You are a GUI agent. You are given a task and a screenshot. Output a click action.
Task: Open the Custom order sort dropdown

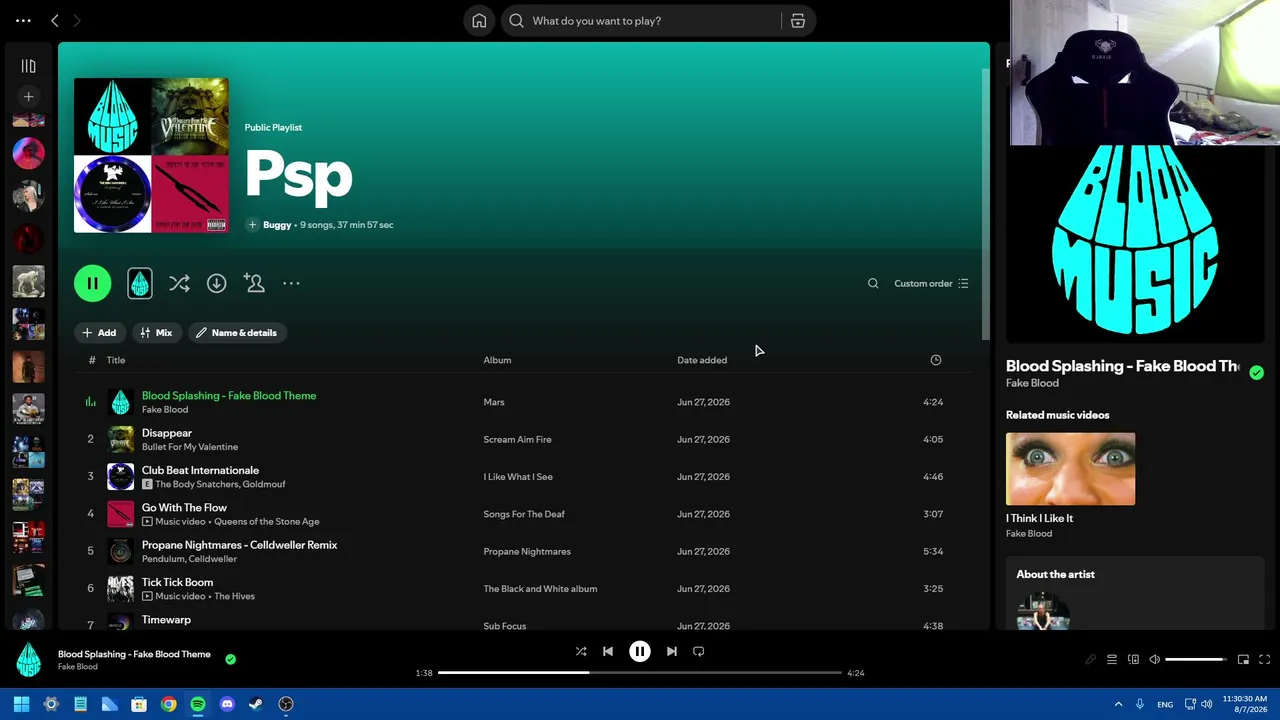pyautogui.click(x=931, y=284)
